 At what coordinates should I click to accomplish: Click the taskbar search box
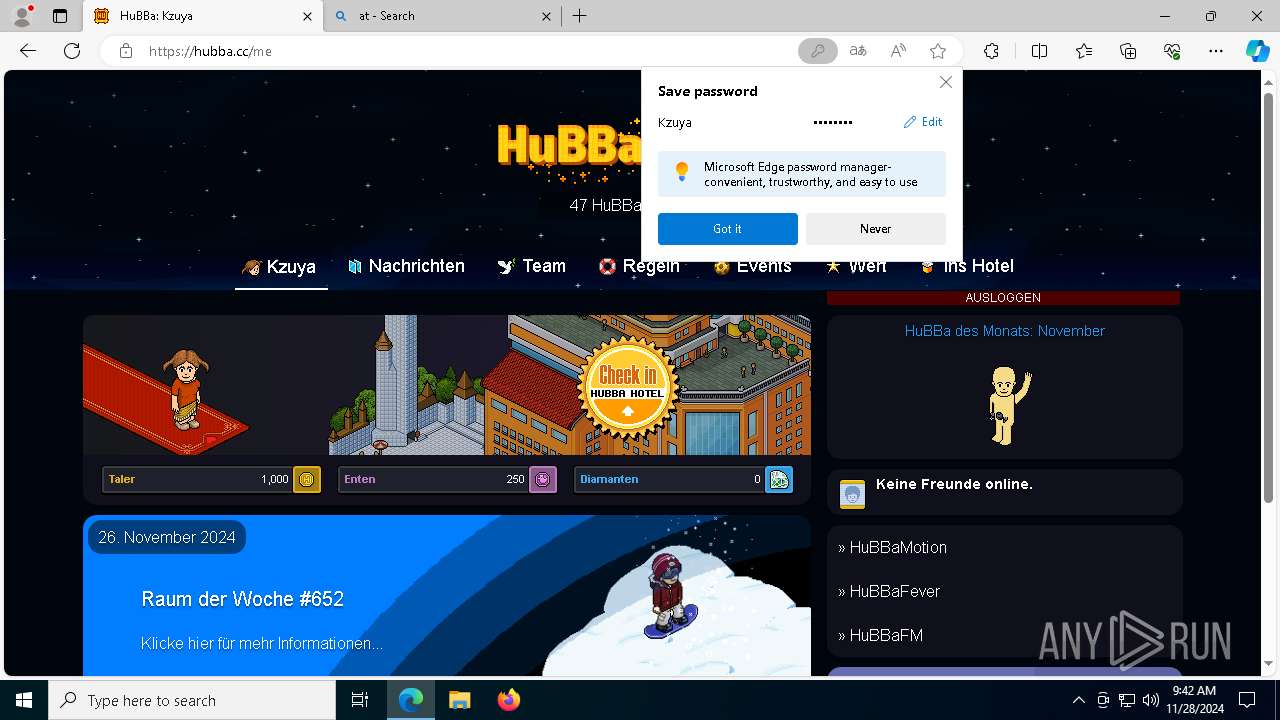click(192, 700)
